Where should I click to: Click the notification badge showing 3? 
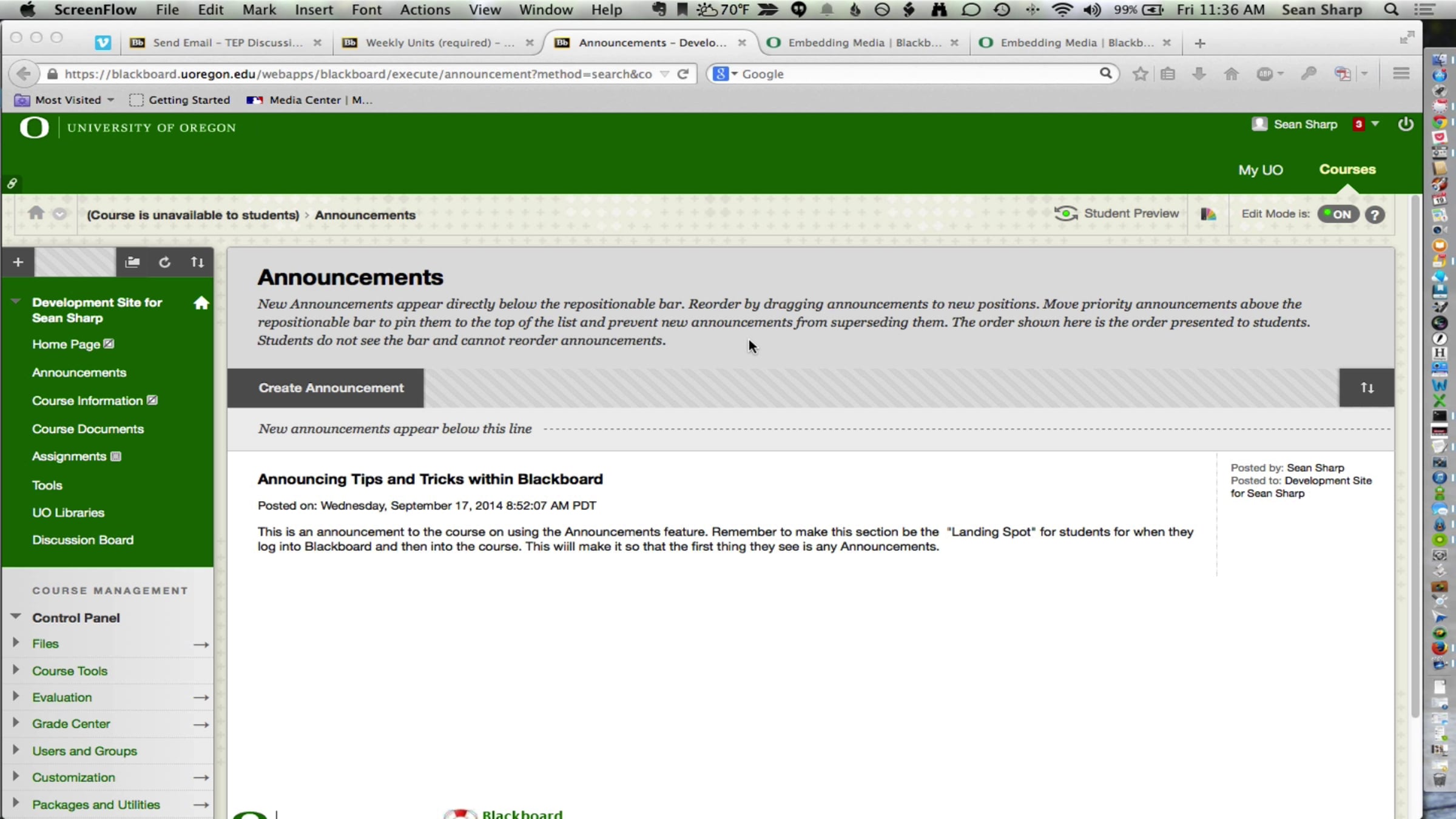[1359, 124]
